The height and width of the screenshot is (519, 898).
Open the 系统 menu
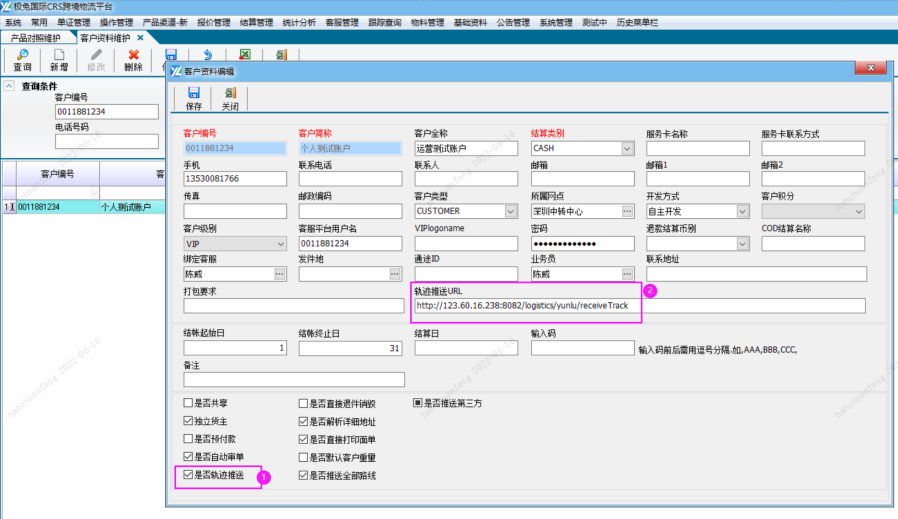(13, 22)
